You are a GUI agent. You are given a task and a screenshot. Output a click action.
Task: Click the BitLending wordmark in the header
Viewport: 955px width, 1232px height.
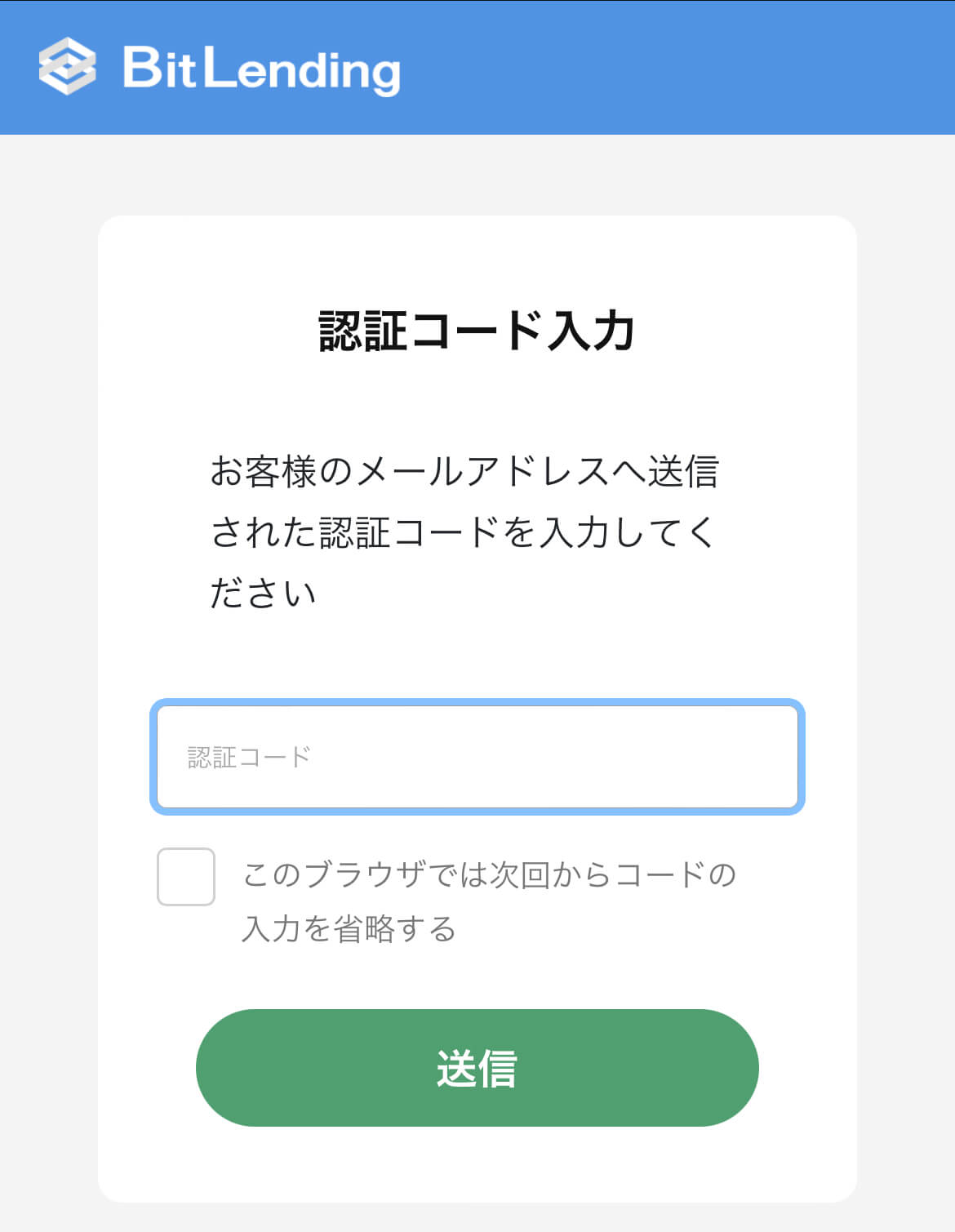click(261, 72)
